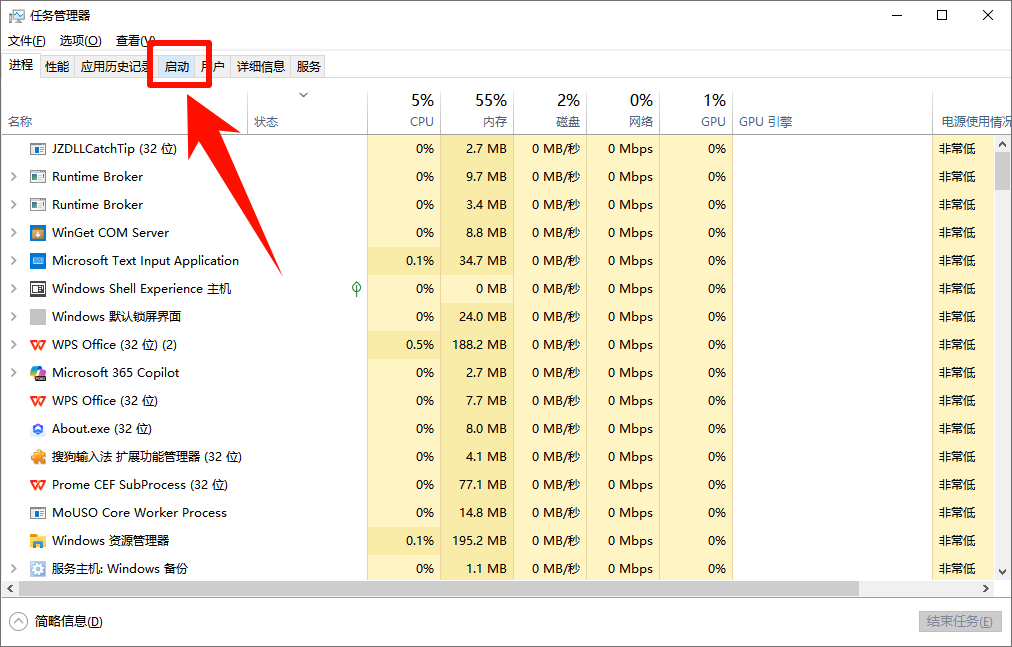Expand the Windows 默认锁屏界面 group

pos(14,317)
